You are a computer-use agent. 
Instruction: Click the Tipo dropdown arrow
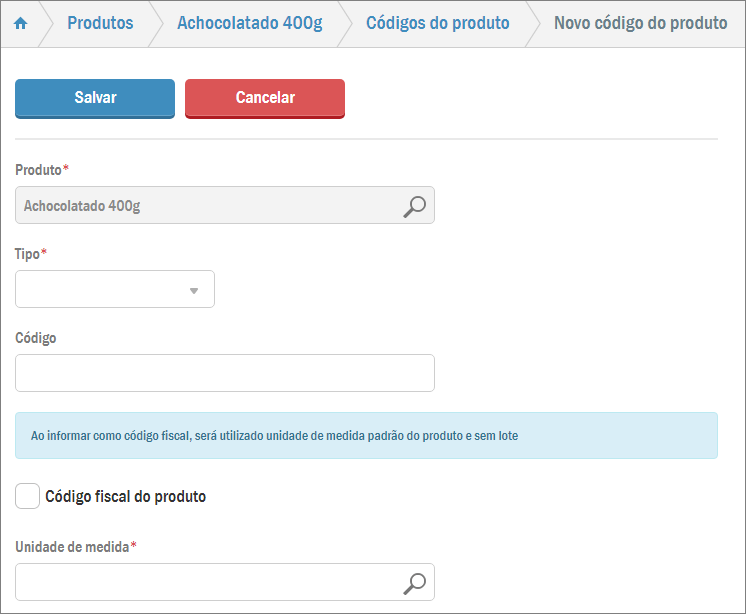pos(194,291)
